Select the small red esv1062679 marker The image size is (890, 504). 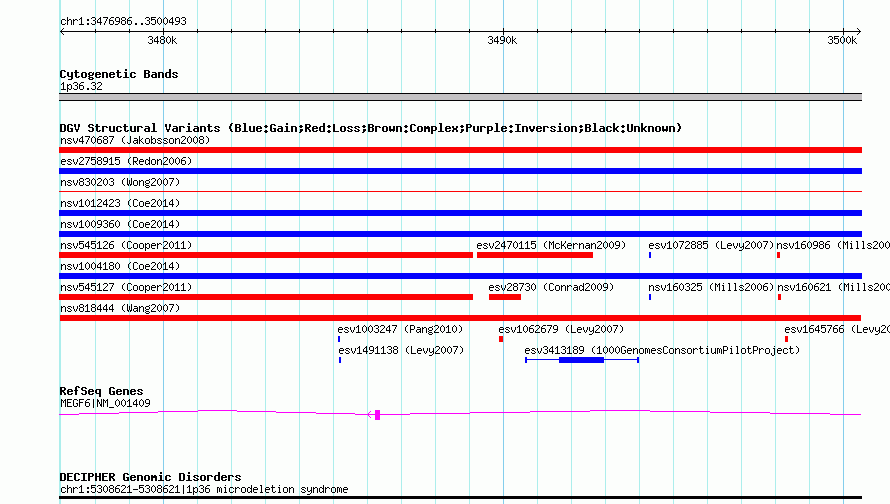(x=501, y=339)
